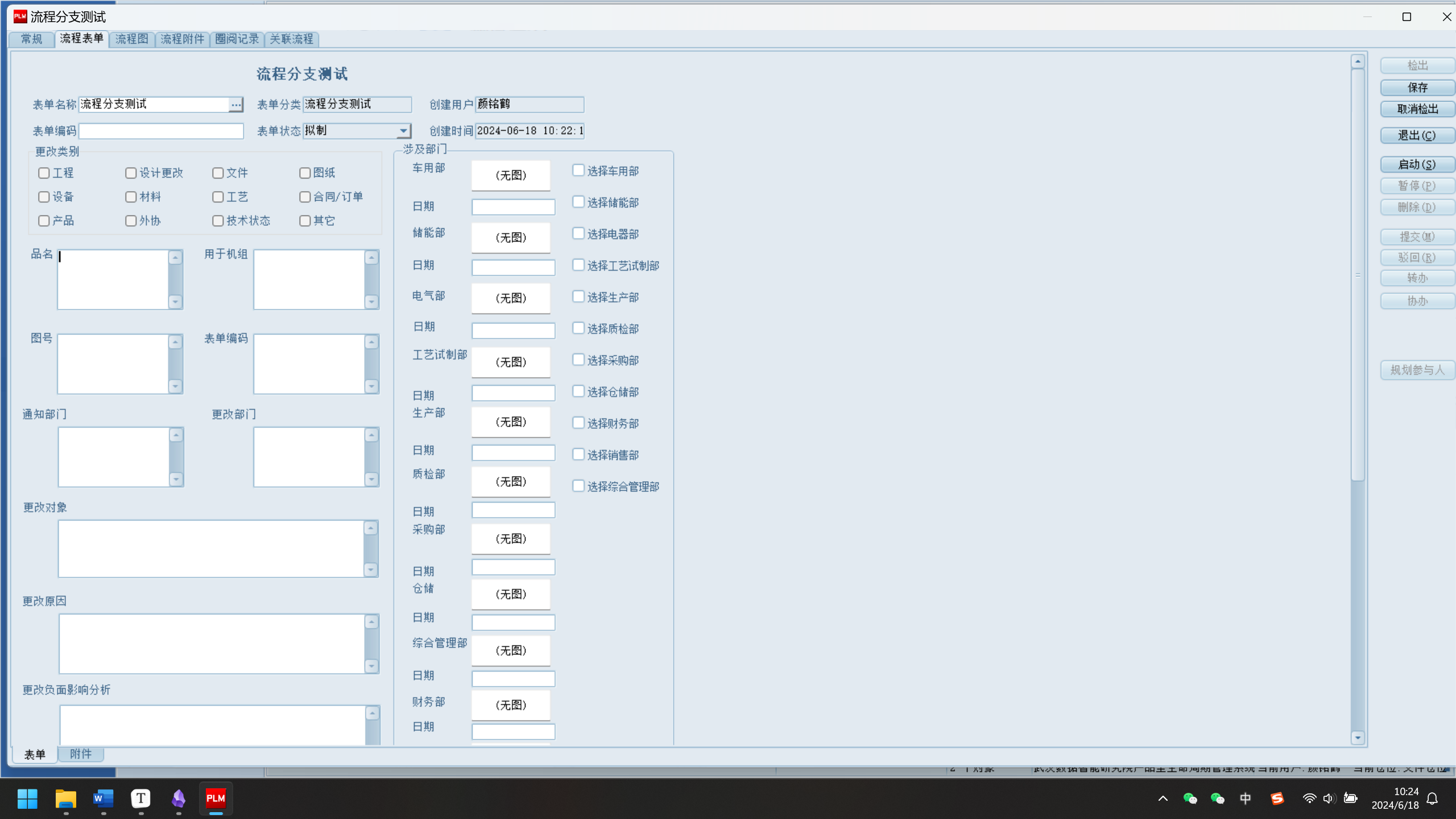The image size is (1456, 819).
Task: Click 表单分类 field
Action: coord(357,104)
